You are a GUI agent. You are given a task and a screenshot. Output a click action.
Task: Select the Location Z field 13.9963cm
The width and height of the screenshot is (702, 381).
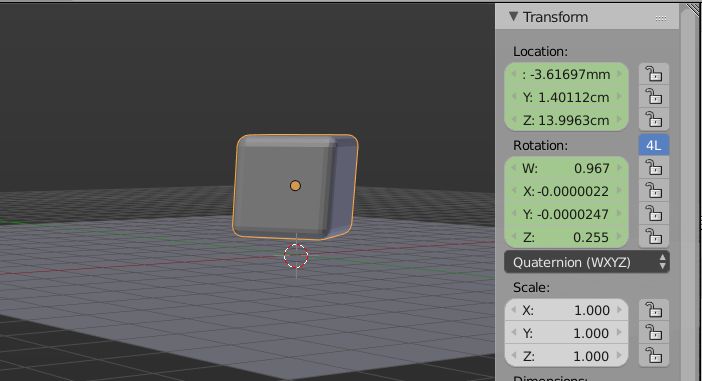pyautogui.click(x=566, y=120)
